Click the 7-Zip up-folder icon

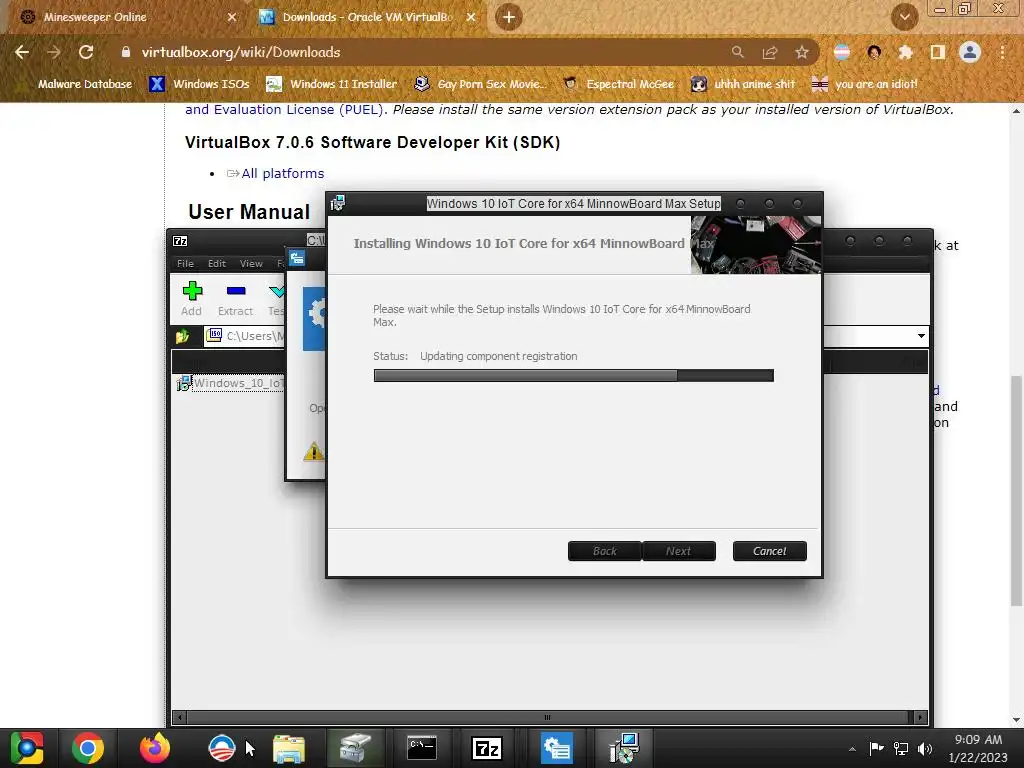(182, 336)
